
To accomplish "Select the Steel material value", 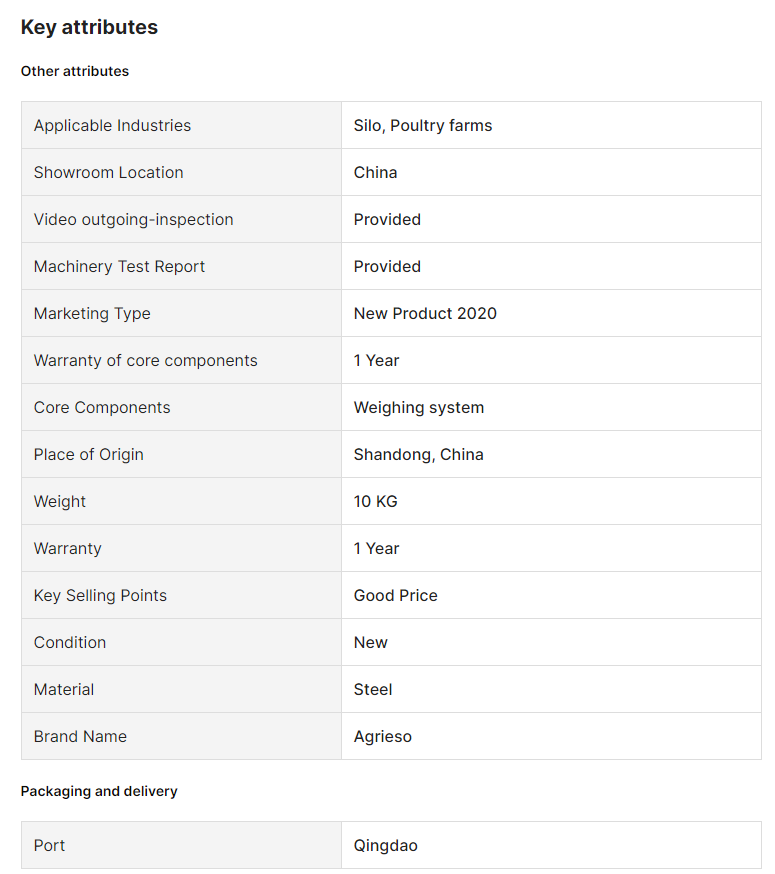I will pyautogui.click(x=372, y=690).
